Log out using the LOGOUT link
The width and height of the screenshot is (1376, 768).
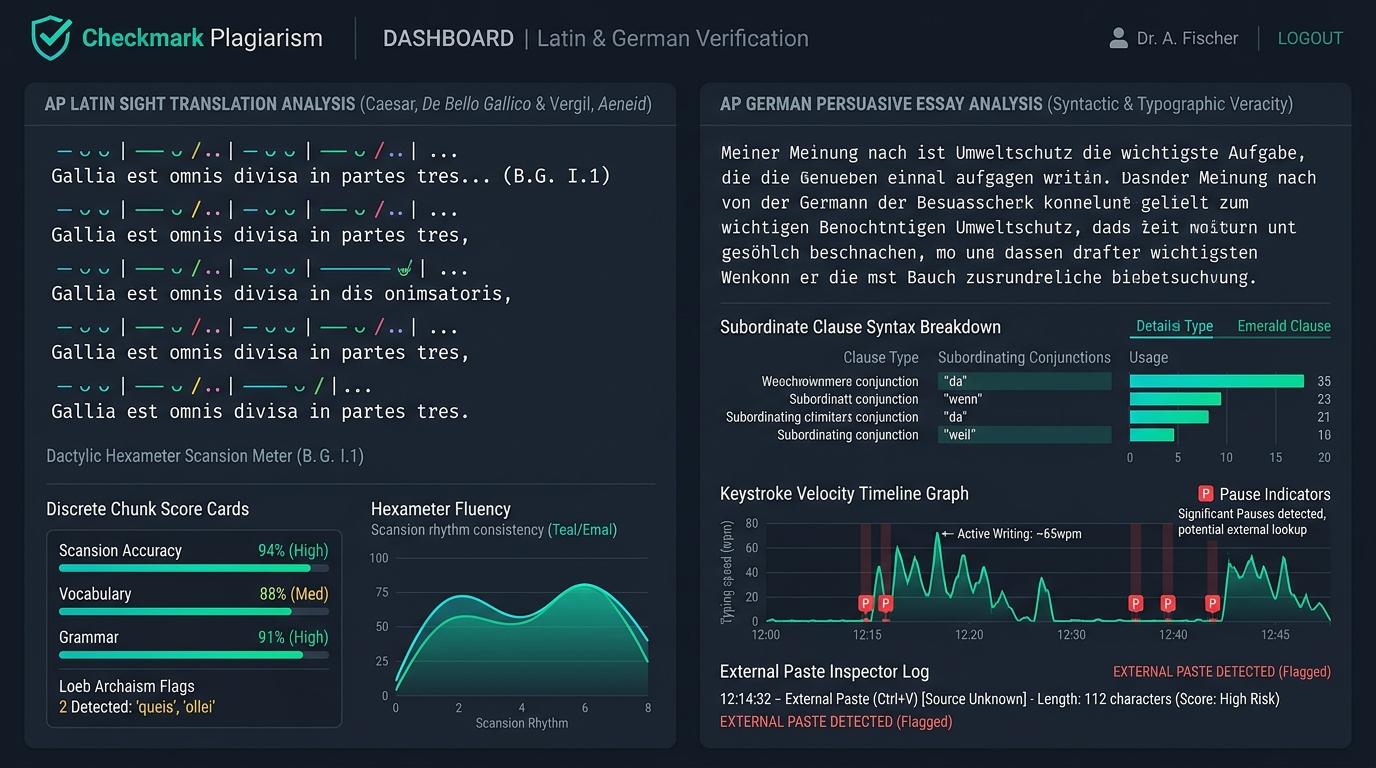1310,38
